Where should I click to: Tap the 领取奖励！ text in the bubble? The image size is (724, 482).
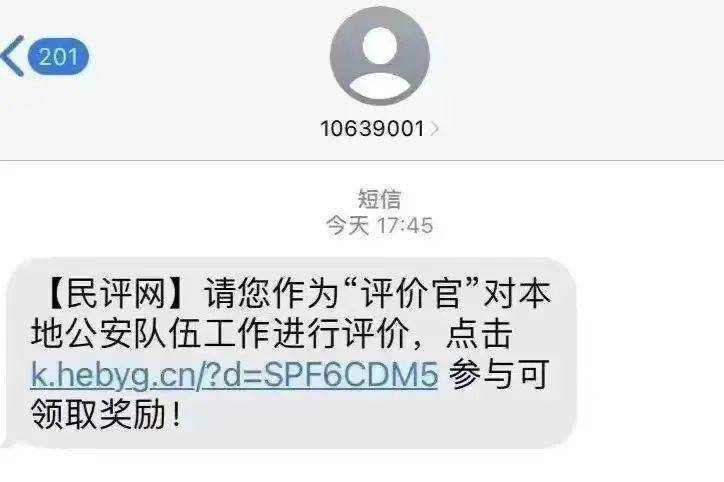[x=107, y=414]
